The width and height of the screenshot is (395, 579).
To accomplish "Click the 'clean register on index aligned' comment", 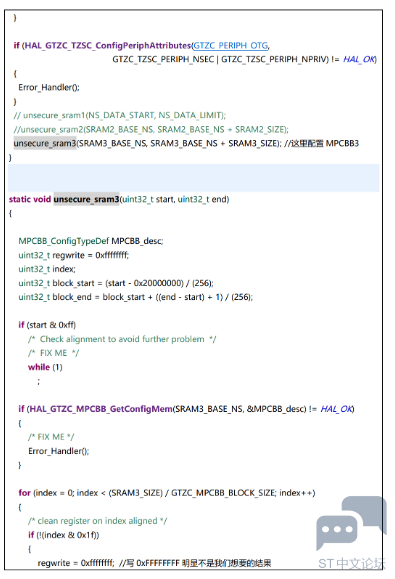I will click(x=97, y=521).
